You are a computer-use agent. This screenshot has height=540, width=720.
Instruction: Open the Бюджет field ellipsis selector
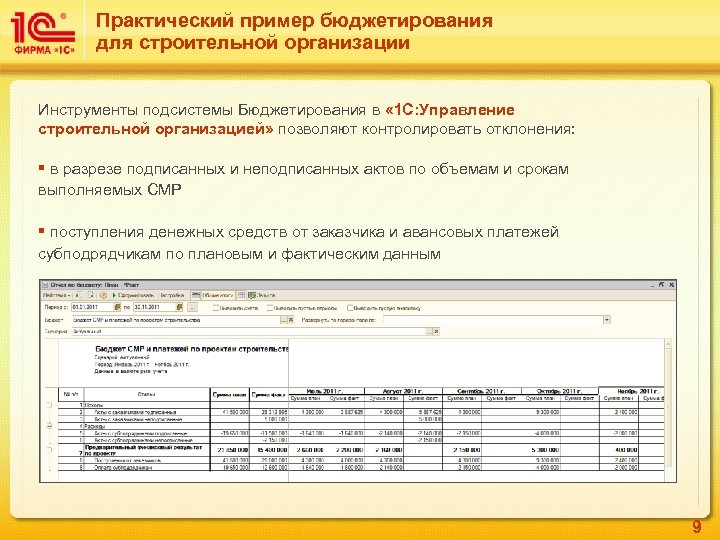tap(284, 320)
